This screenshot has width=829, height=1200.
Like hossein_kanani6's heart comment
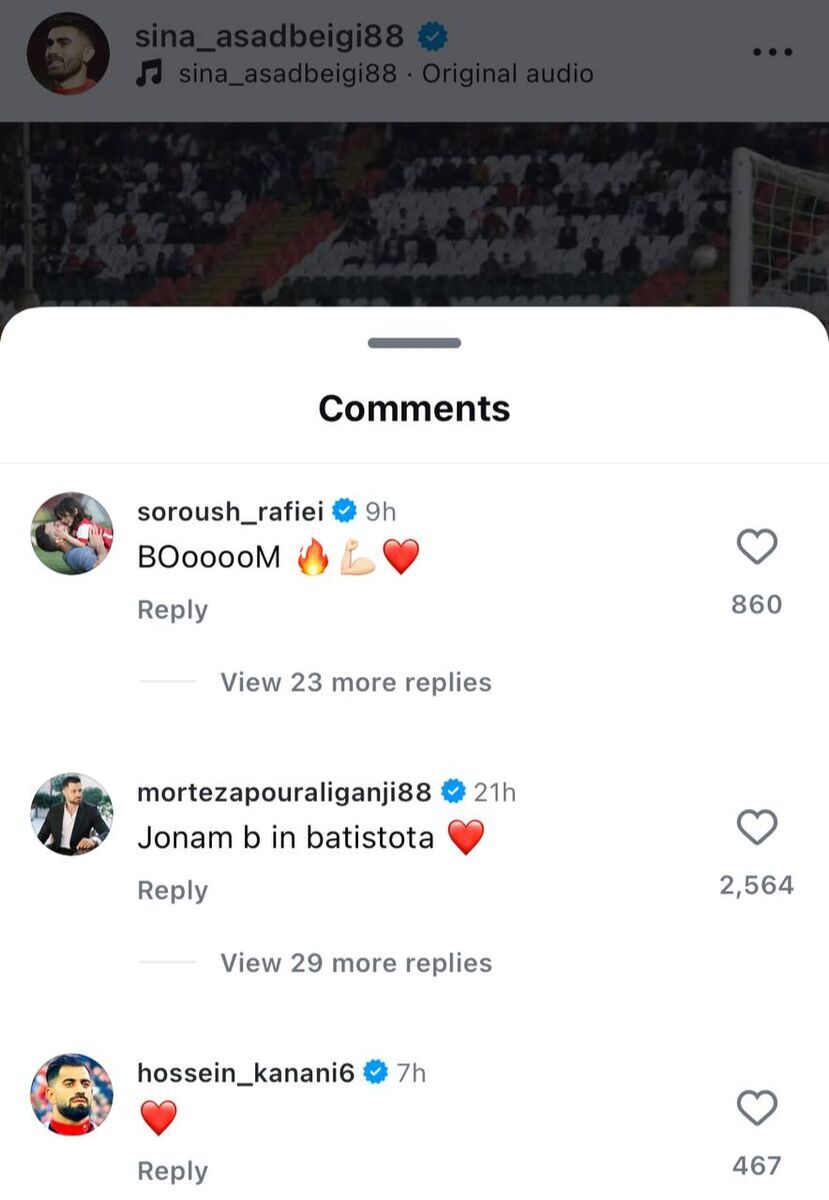coord(757,1108)
